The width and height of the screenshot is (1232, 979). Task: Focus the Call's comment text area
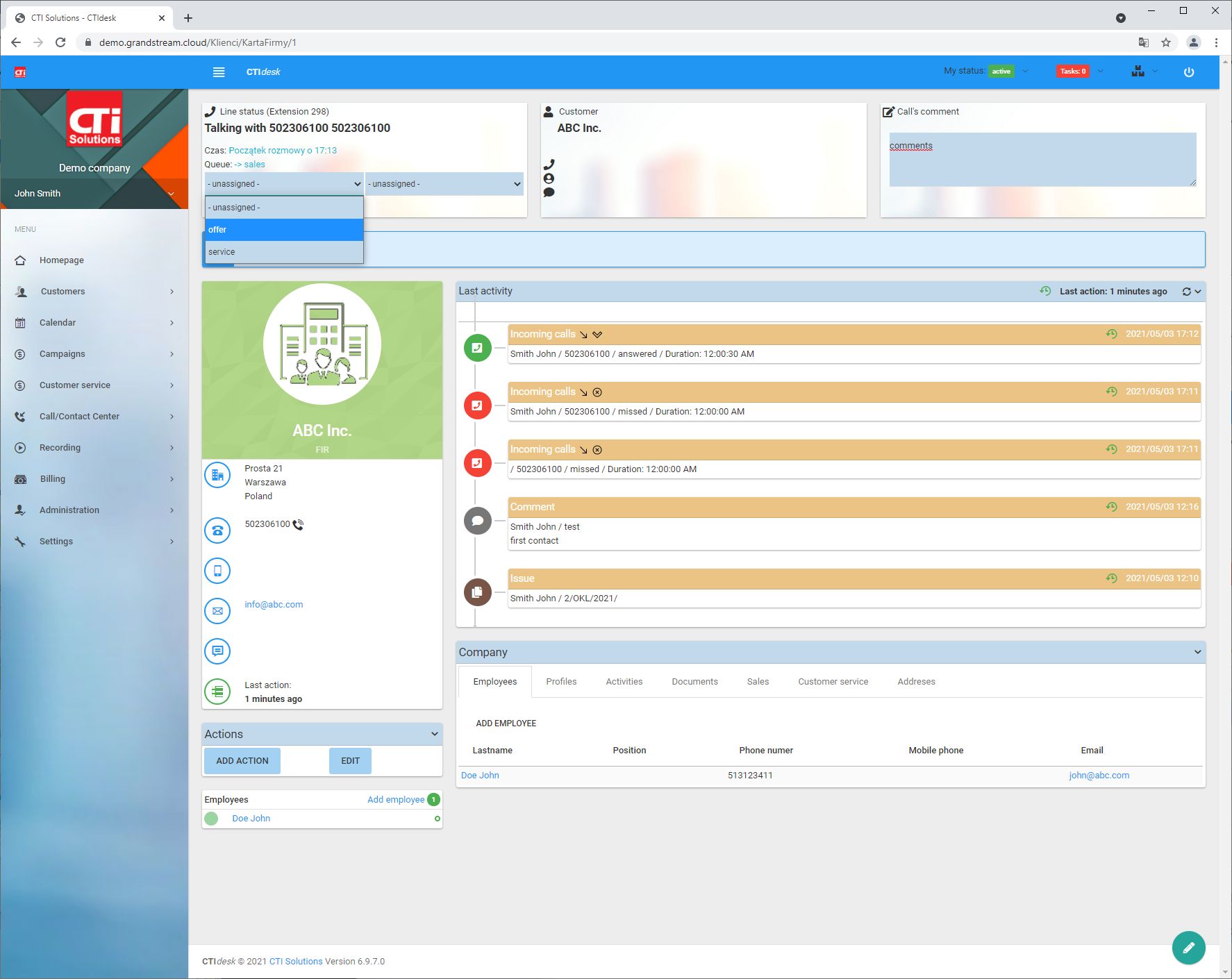1042,160
